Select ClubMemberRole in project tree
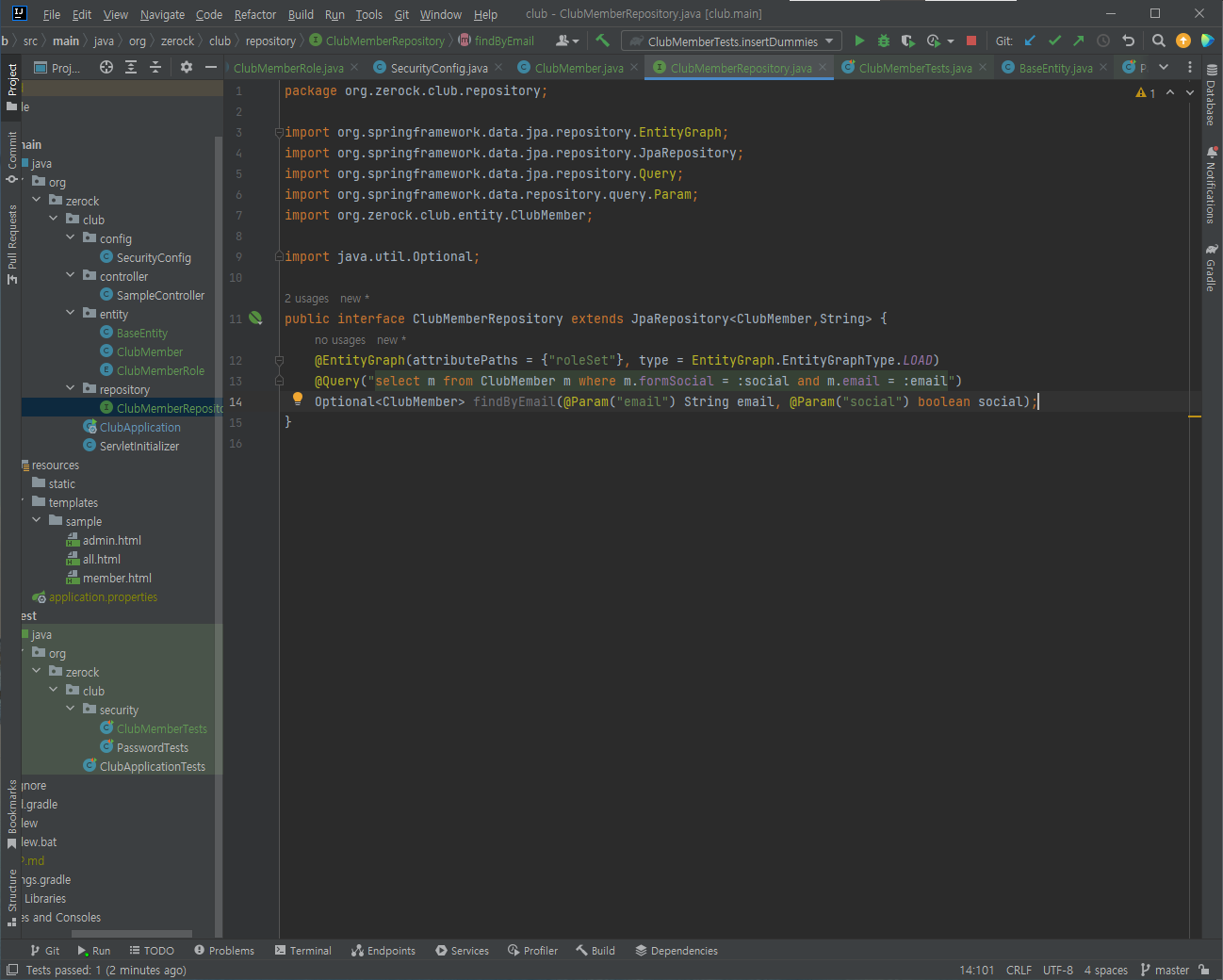Image resolution: width=1223 pixels, height=980 pixels. tap(160, 370)
